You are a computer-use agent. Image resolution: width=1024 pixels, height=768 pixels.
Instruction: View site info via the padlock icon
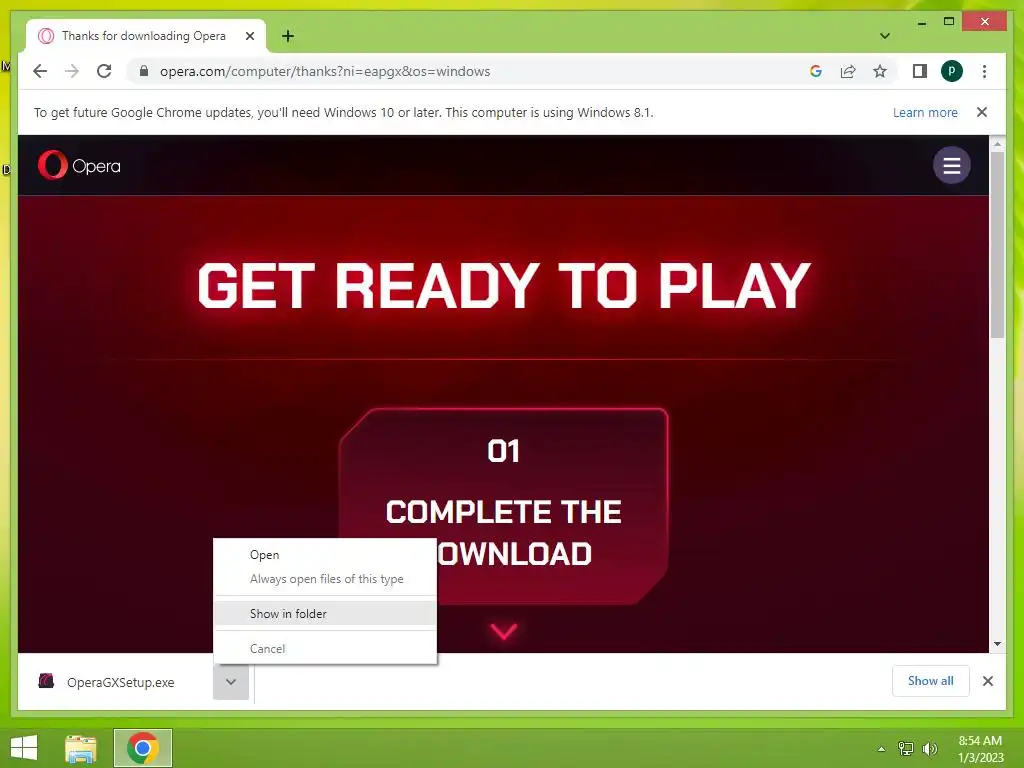(x=144, y=71)
